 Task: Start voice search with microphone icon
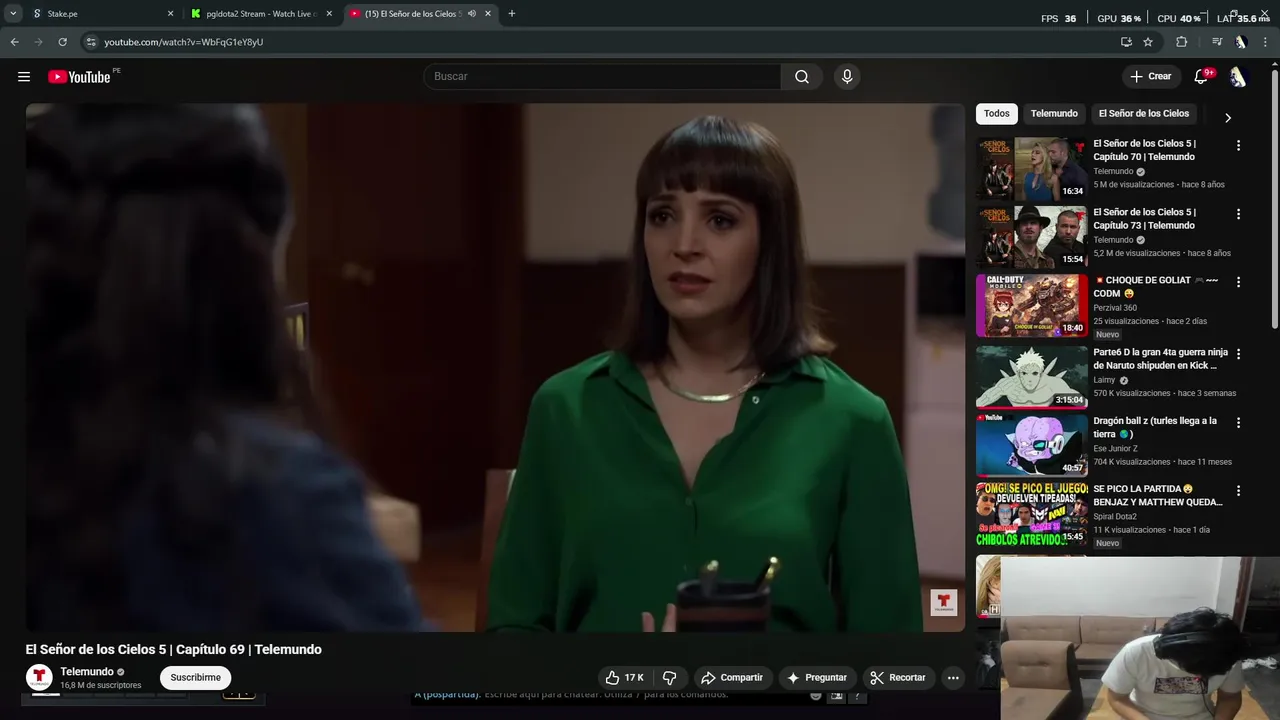[x=847, y=77]
